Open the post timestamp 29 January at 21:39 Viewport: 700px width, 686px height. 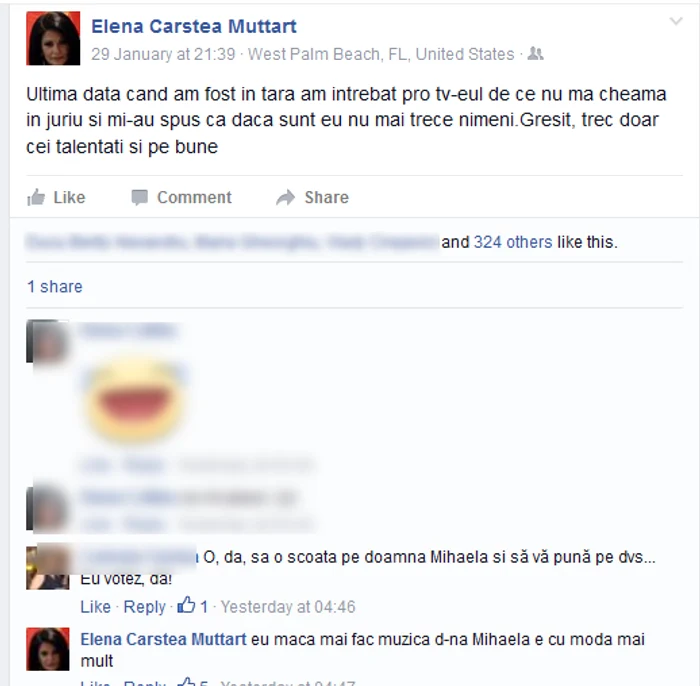click(163, 54)
